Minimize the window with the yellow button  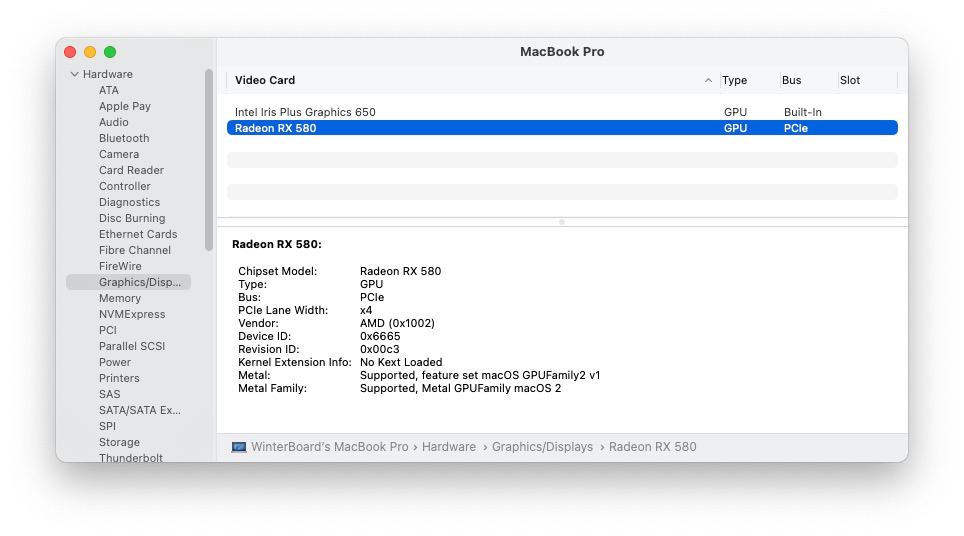[x=90, y=52]
